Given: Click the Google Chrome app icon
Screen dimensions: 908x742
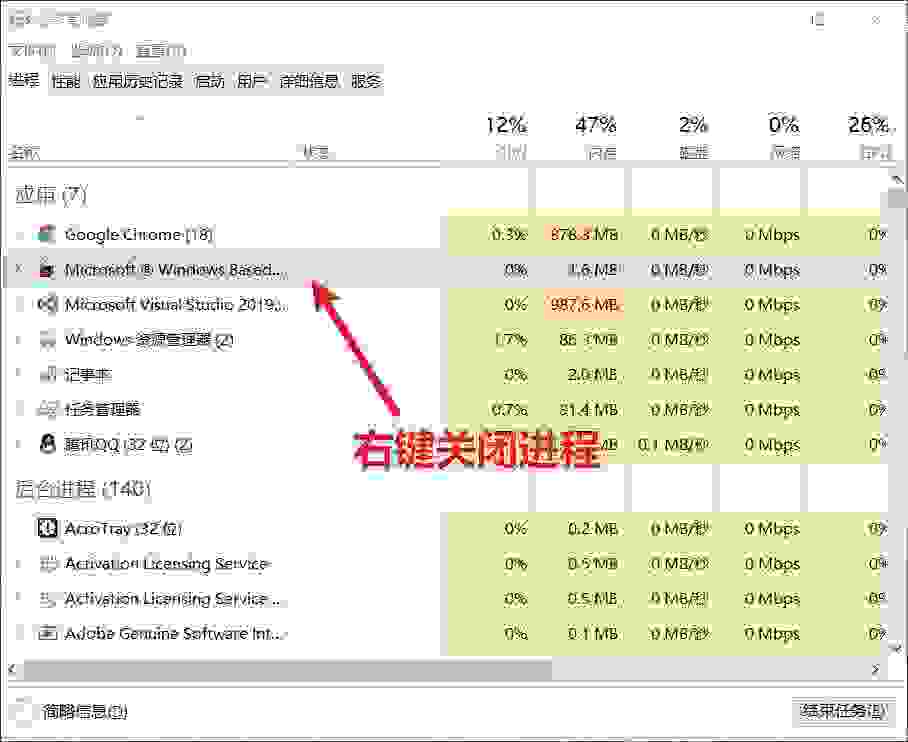Looking at the screenshot, I should click(46, 235).
